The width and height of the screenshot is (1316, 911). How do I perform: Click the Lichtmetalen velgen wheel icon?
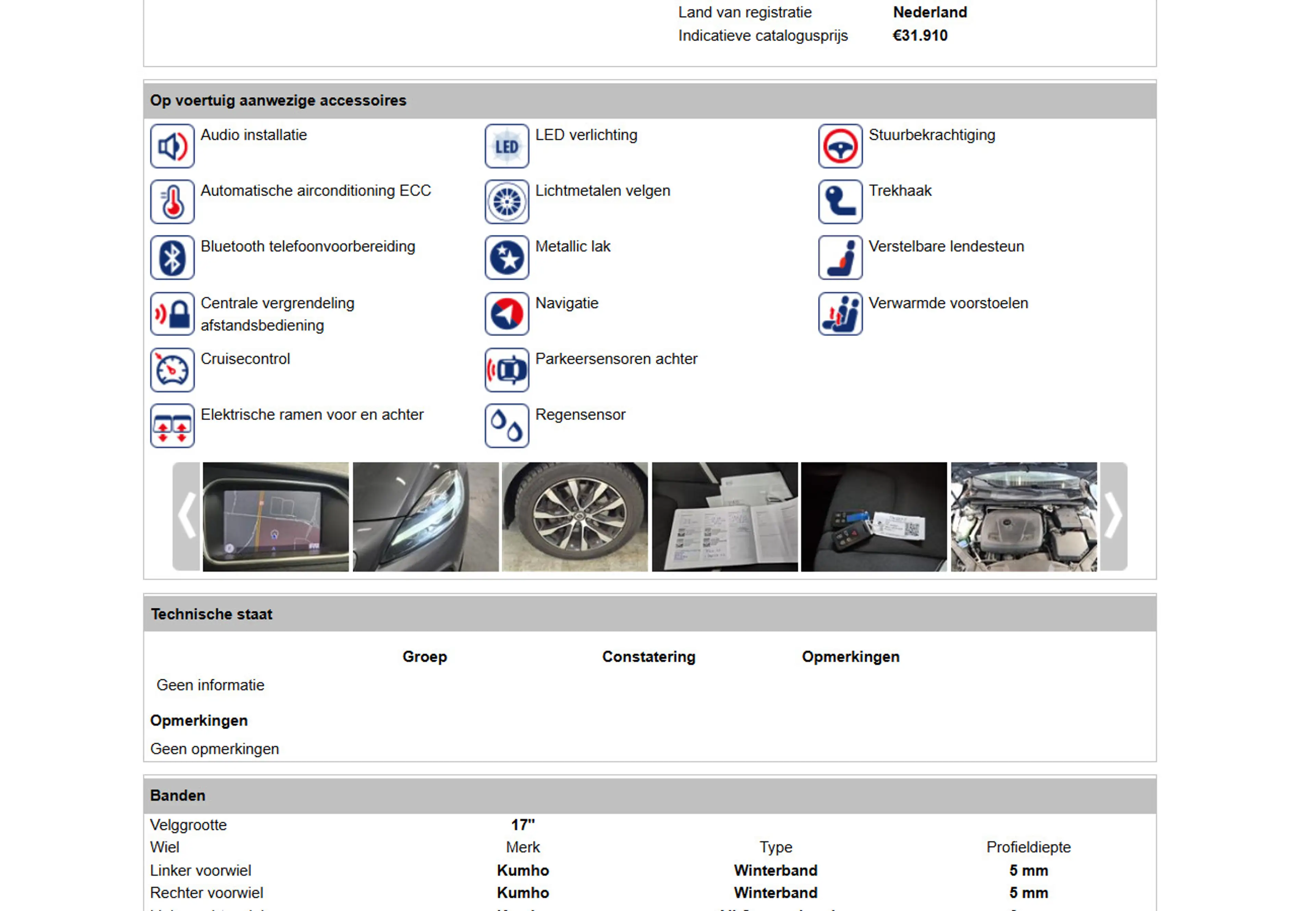tap(507, 202)
